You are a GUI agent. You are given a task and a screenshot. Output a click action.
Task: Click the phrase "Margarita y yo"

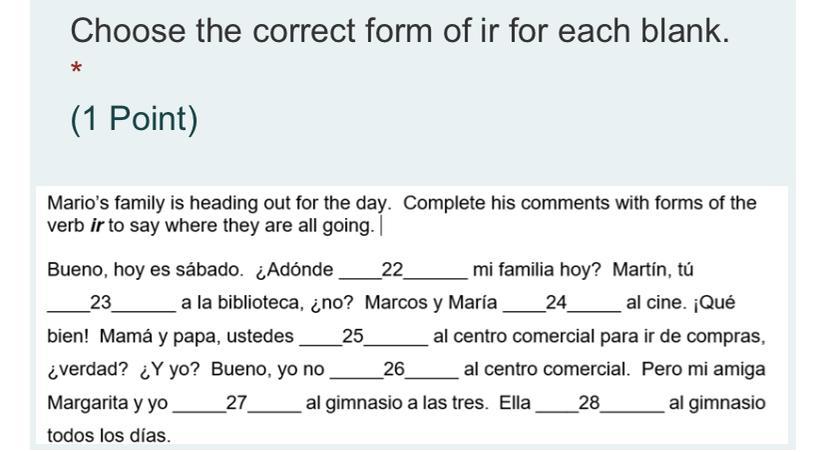coord(108,403)
